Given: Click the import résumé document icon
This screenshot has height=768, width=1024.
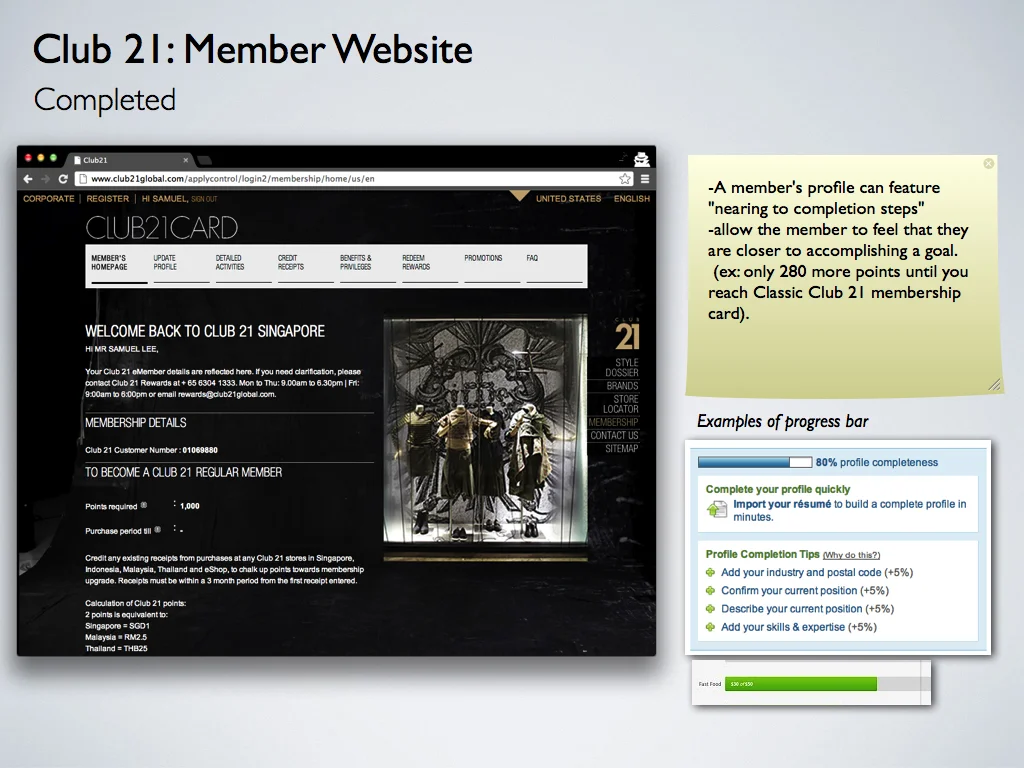Looking at the screenshot, I should tap(720, 509).
